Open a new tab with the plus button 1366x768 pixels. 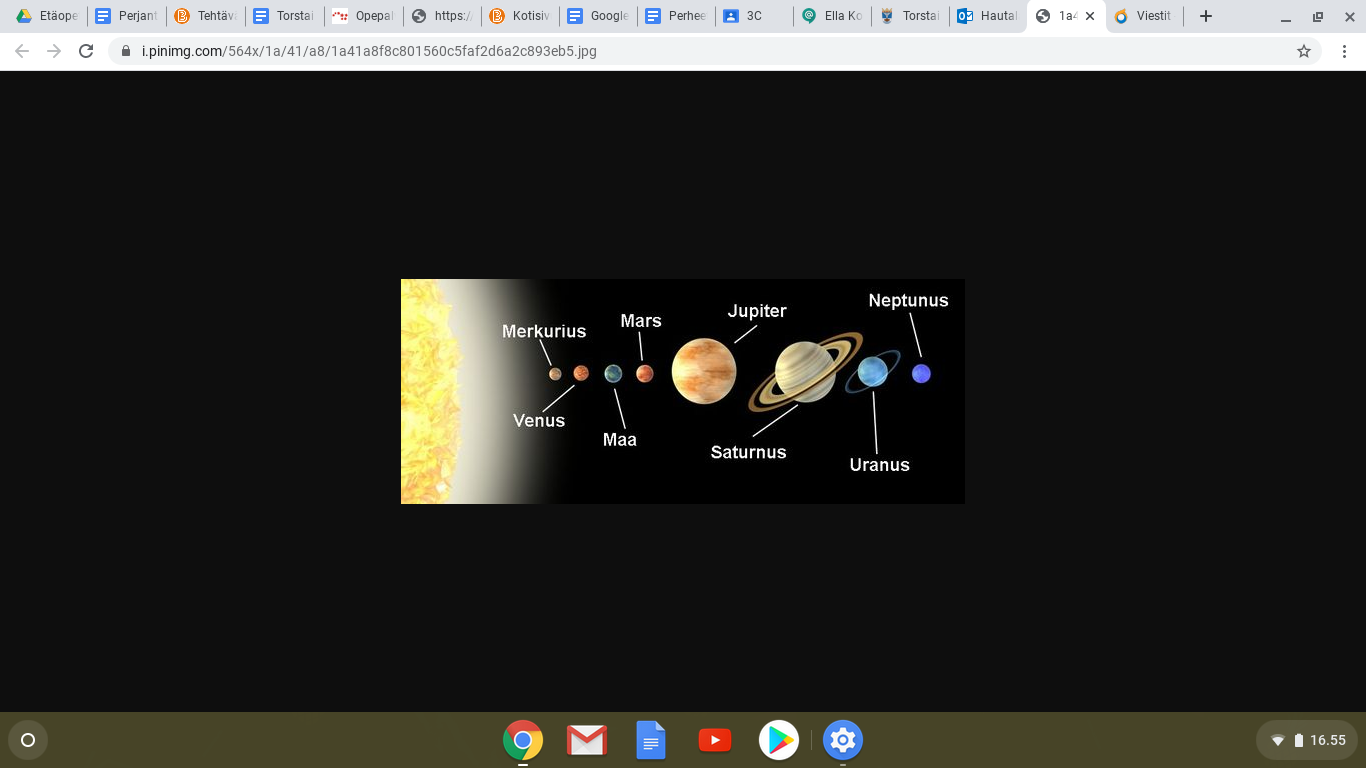pyautogui.click(x=1206, y=16)
